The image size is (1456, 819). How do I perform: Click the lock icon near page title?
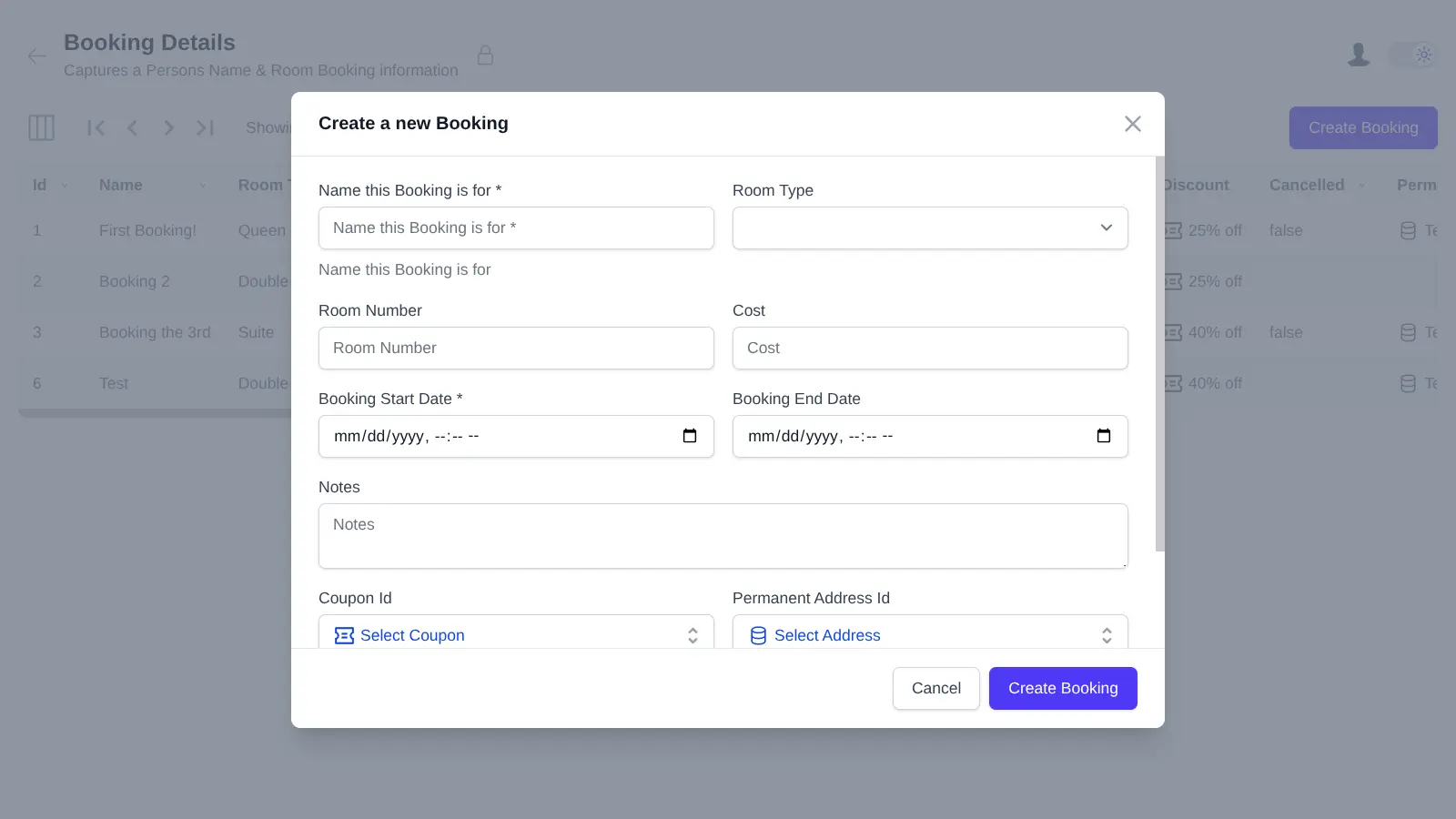tap(486, 56)
